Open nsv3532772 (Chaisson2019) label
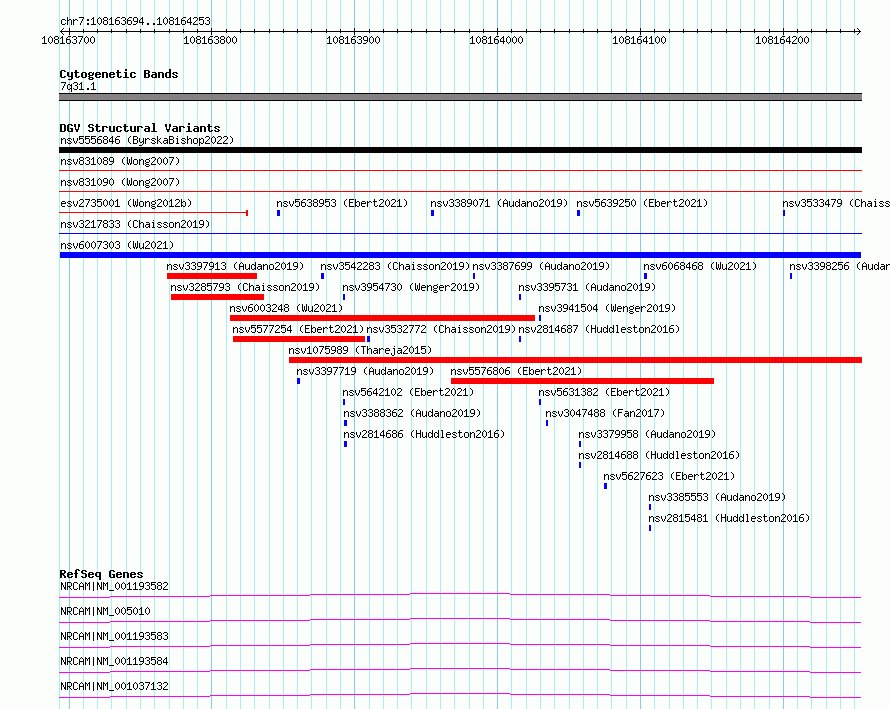890x709 pixels. (x=441, y=329)
